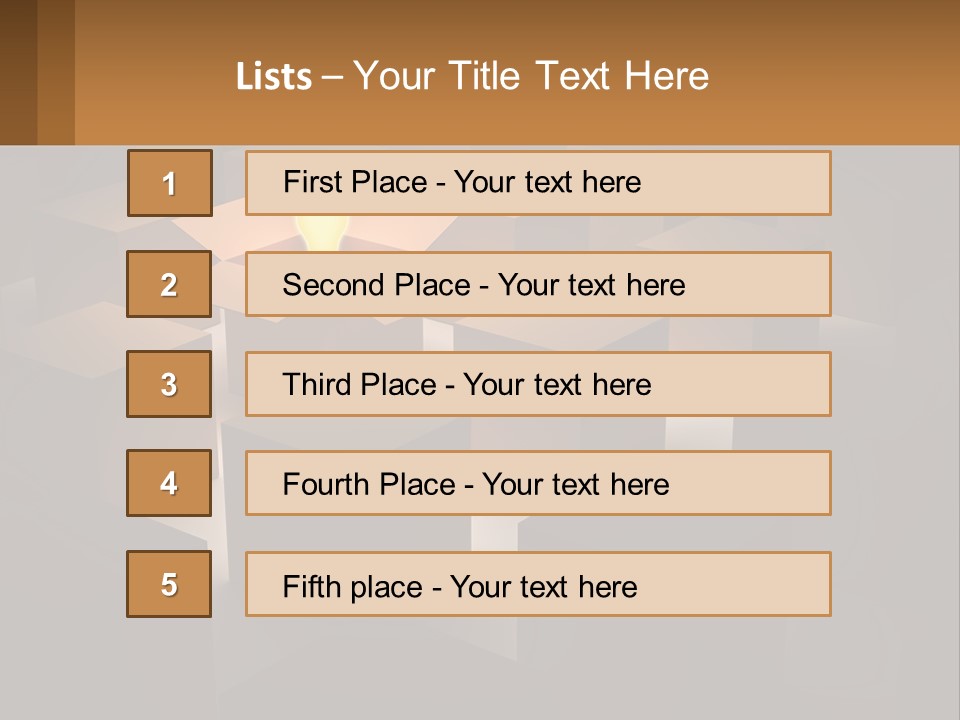The height and width of the screenshot is (720, 960).
Task: Select the number 4 box
Action: click(x=169, y=483)
